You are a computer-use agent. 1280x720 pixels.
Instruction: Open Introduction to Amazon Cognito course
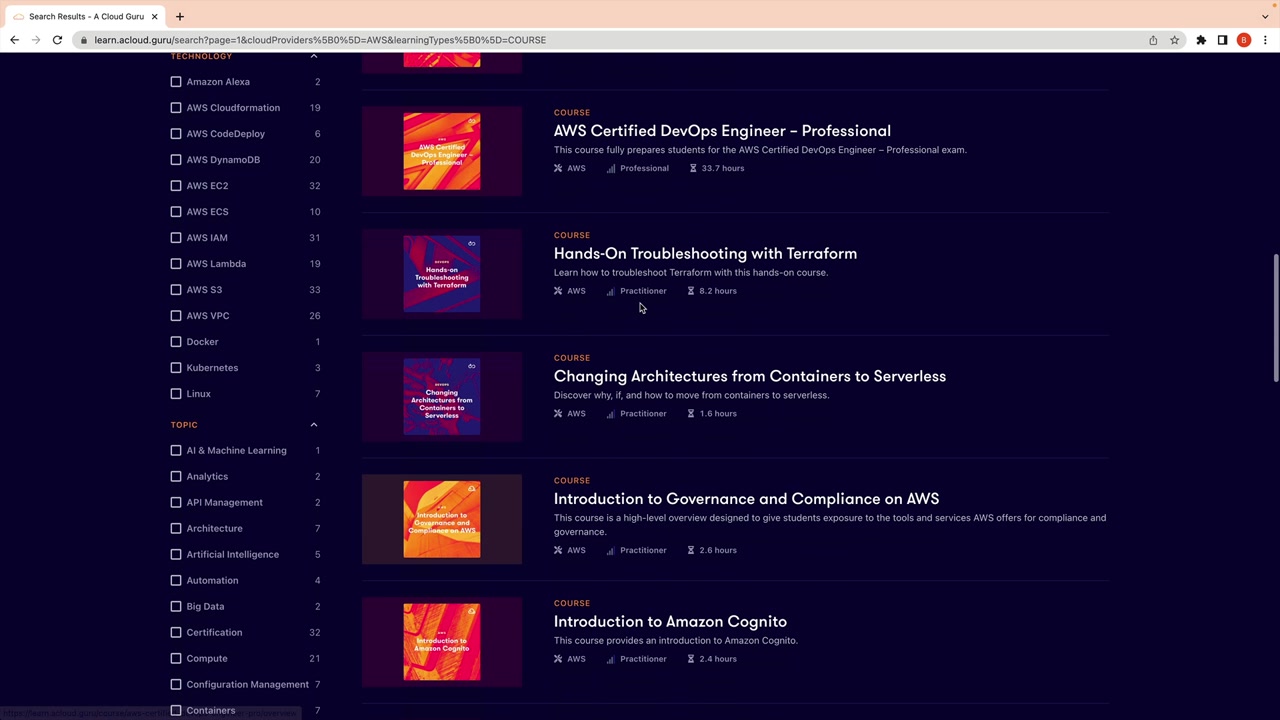670,622
